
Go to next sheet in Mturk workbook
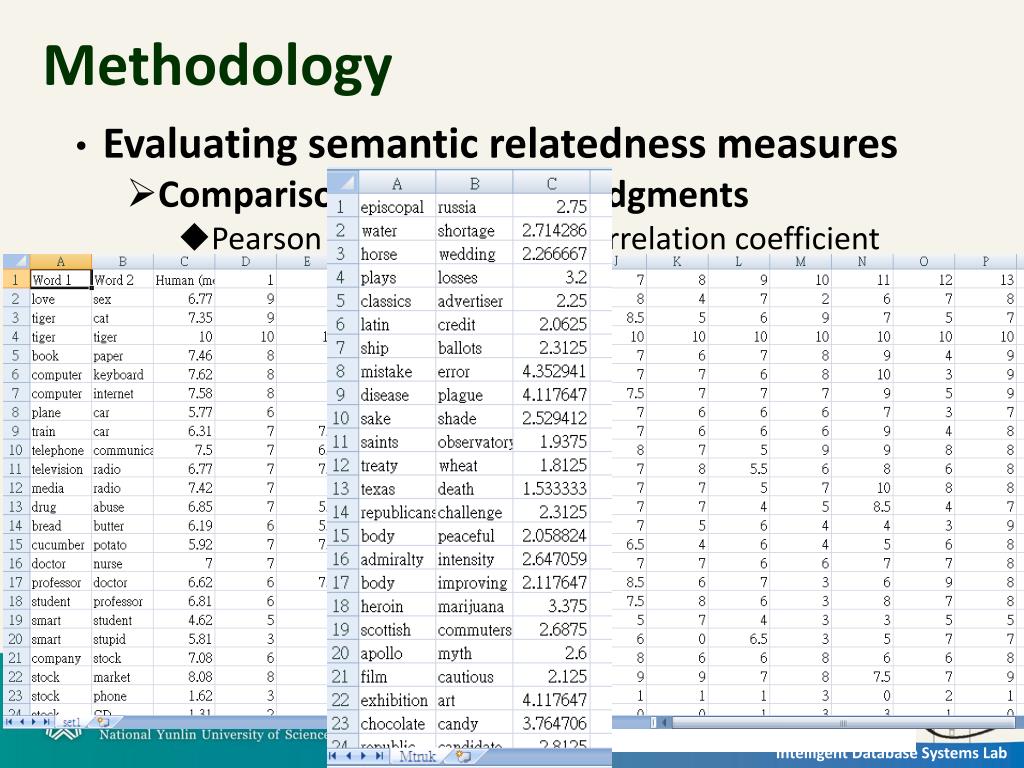tap(364, 756)
